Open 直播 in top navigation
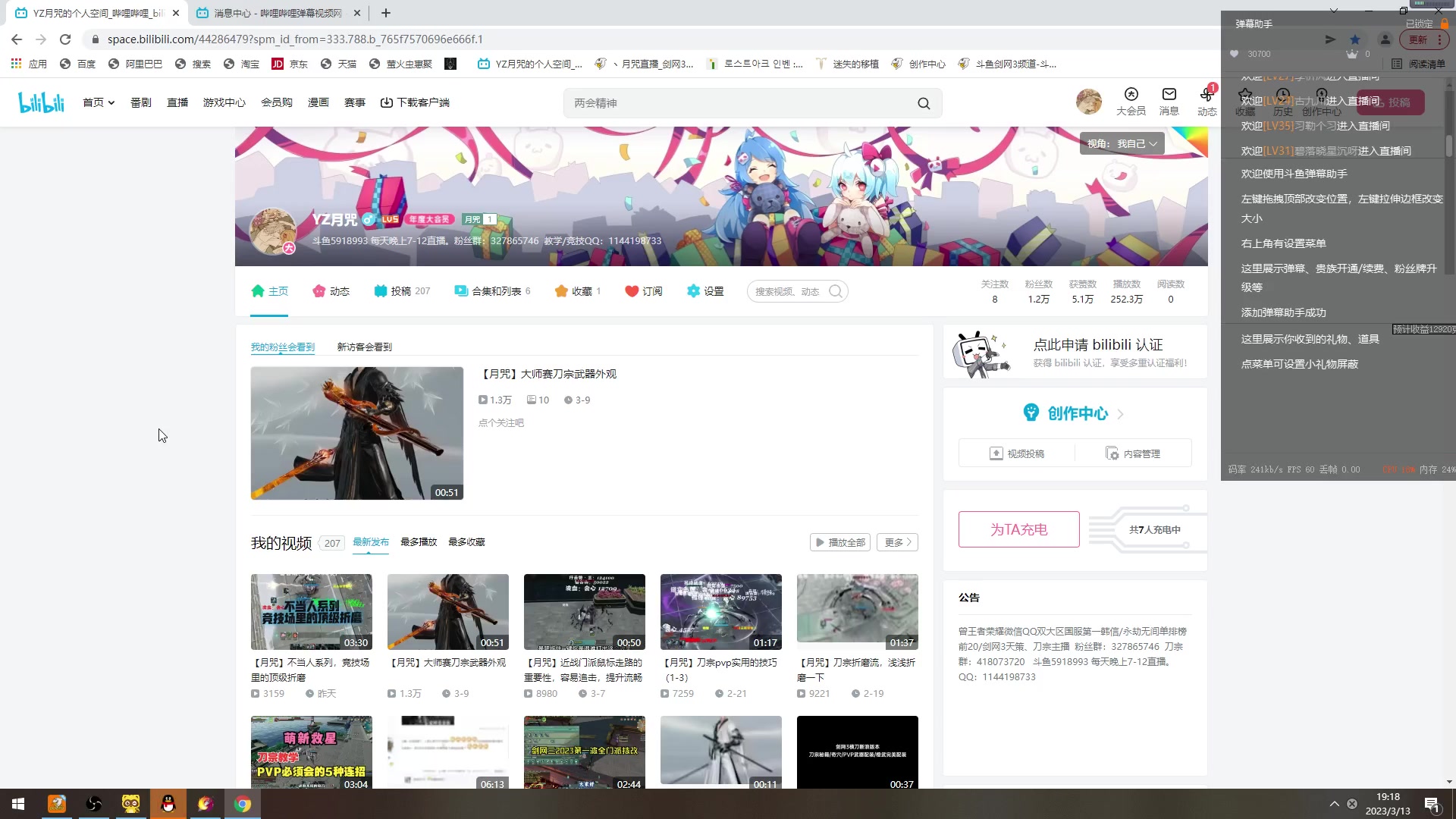This screenshot has width=1456, height=819. 177,102
